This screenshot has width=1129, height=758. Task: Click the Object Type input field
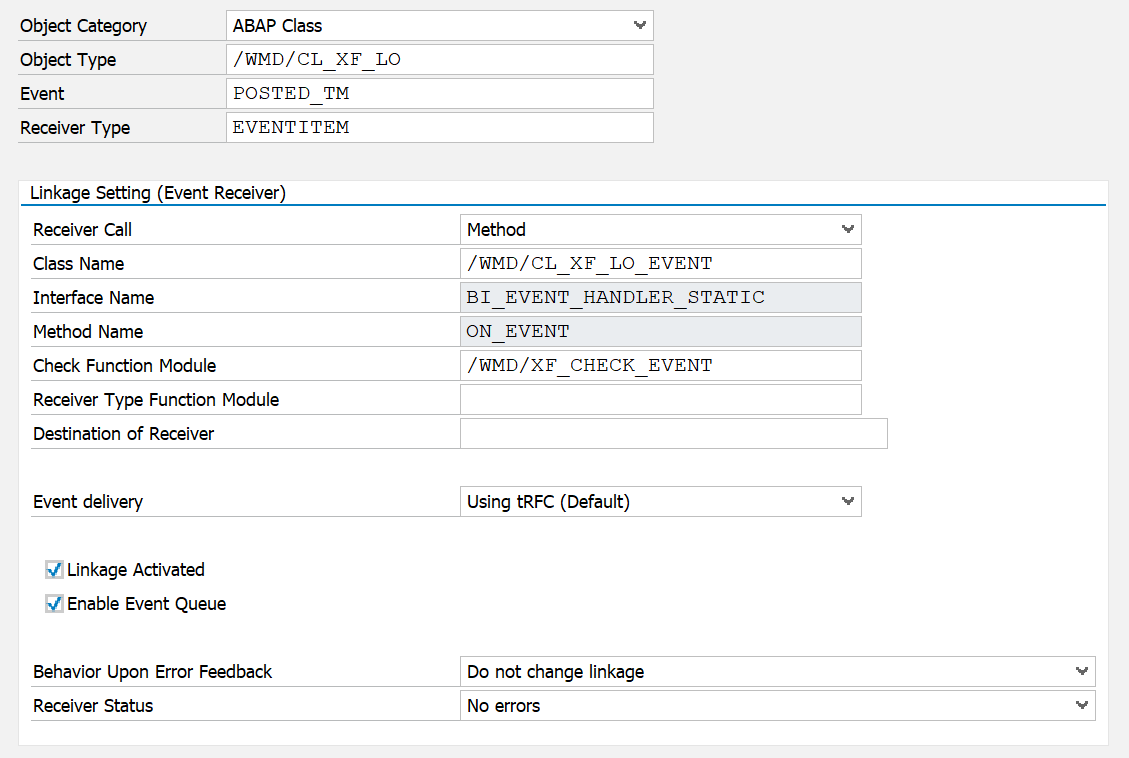pos(440,60)
